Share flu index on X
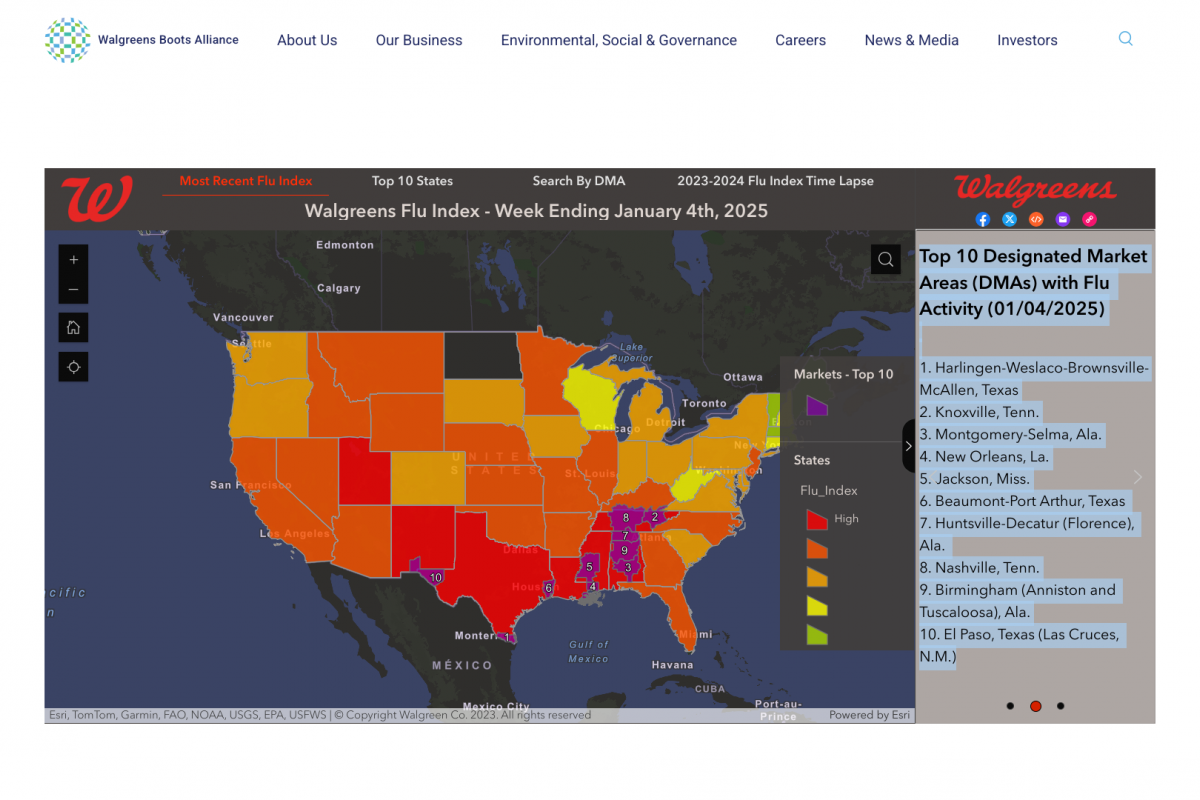This screenshot has width=1200, height=800. pyautogui.click(x=1009, y=219)
